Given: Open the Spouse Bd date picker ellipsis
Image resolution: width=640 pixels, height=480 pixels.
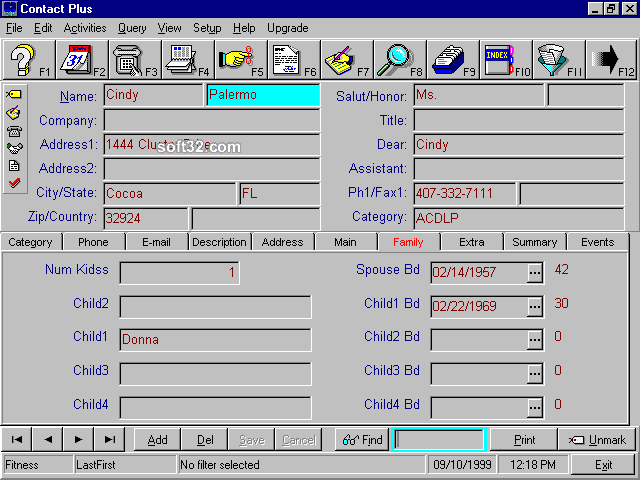Looking at the screenshot, I should 534,273.
